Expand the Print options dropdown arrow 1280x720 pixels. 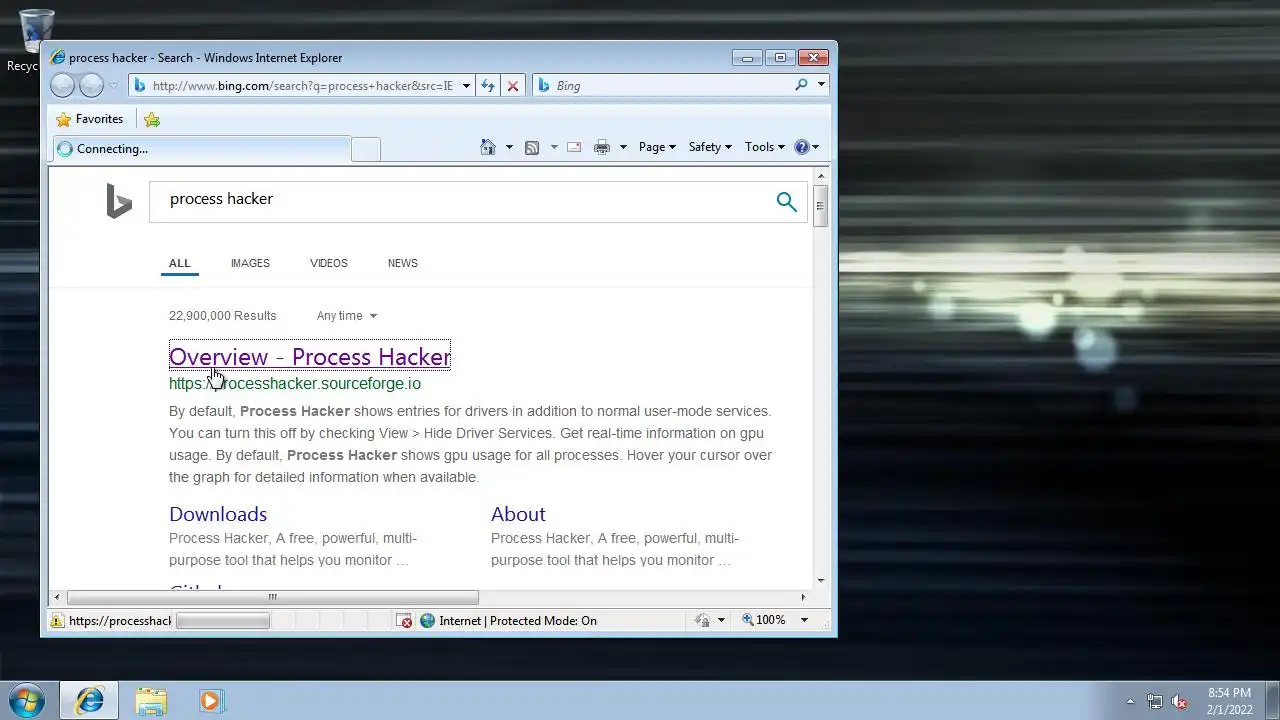[623, 147]
